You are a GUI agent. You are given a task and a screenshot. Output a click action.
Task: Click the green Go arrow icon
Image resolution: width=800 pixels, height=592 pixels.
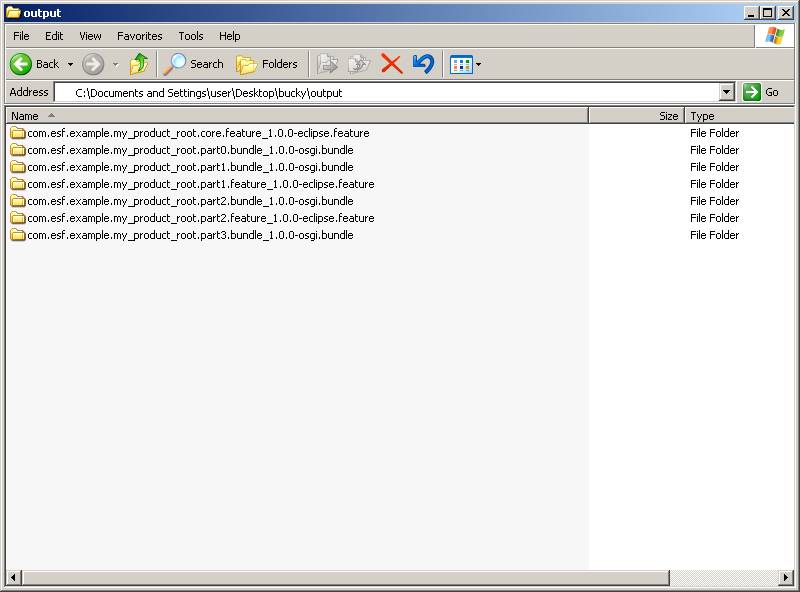(752, 92)
